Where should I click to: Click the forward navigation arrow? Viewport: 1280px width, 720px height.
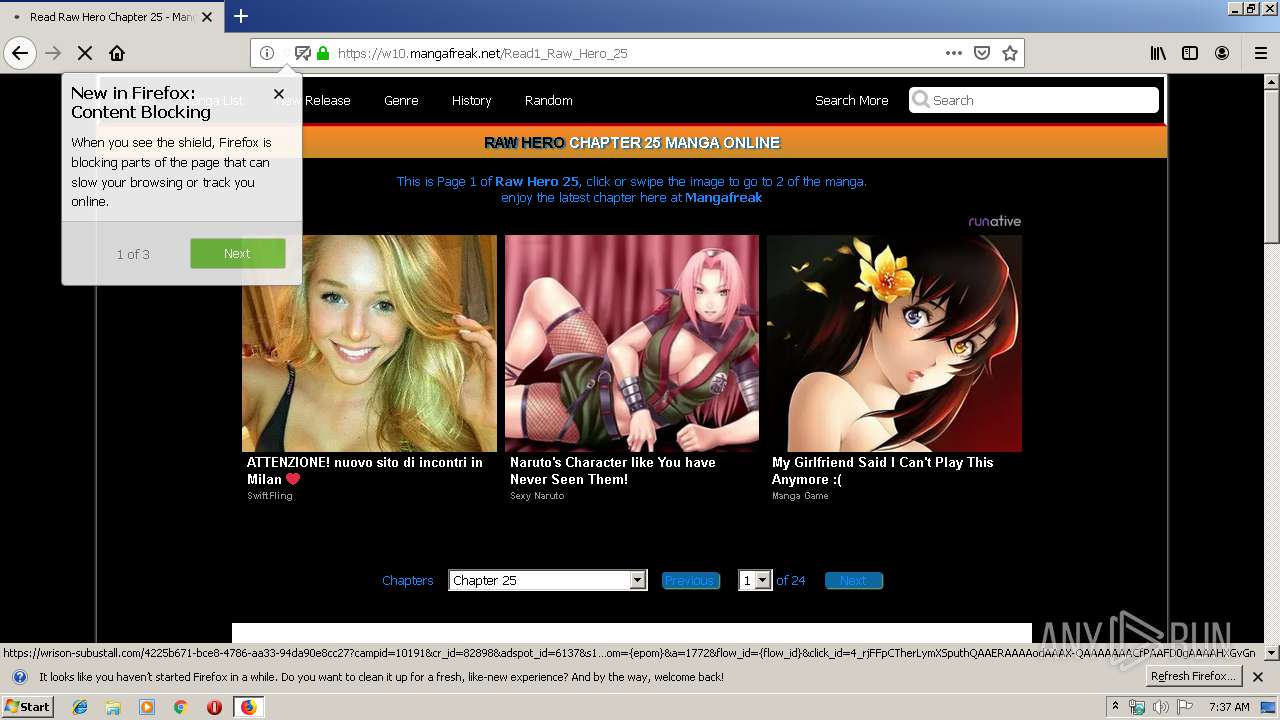pos(53,53)
